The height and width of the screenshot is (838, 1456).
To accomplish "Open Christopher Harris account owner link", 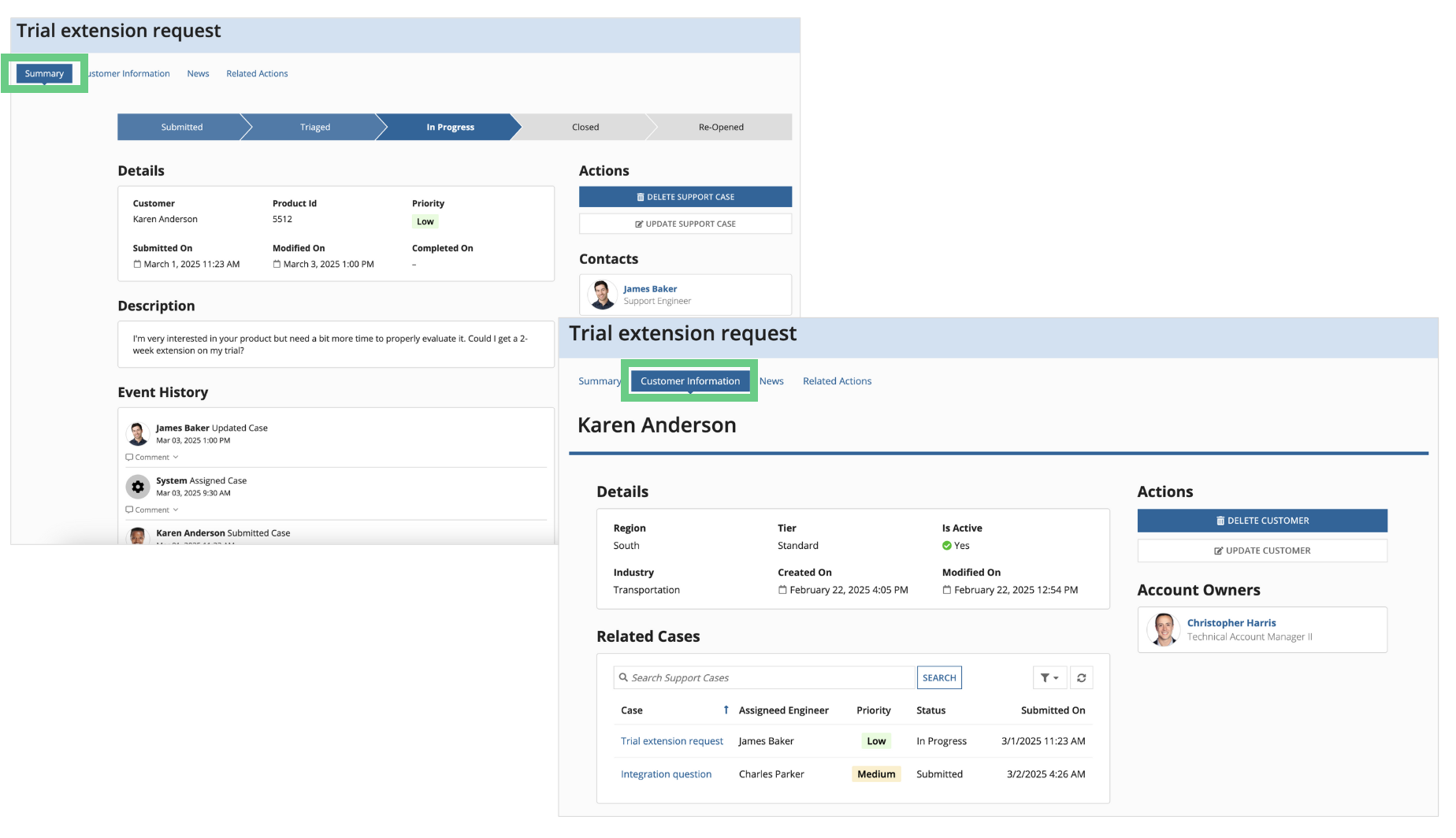I will click(x=1231, y=623).
